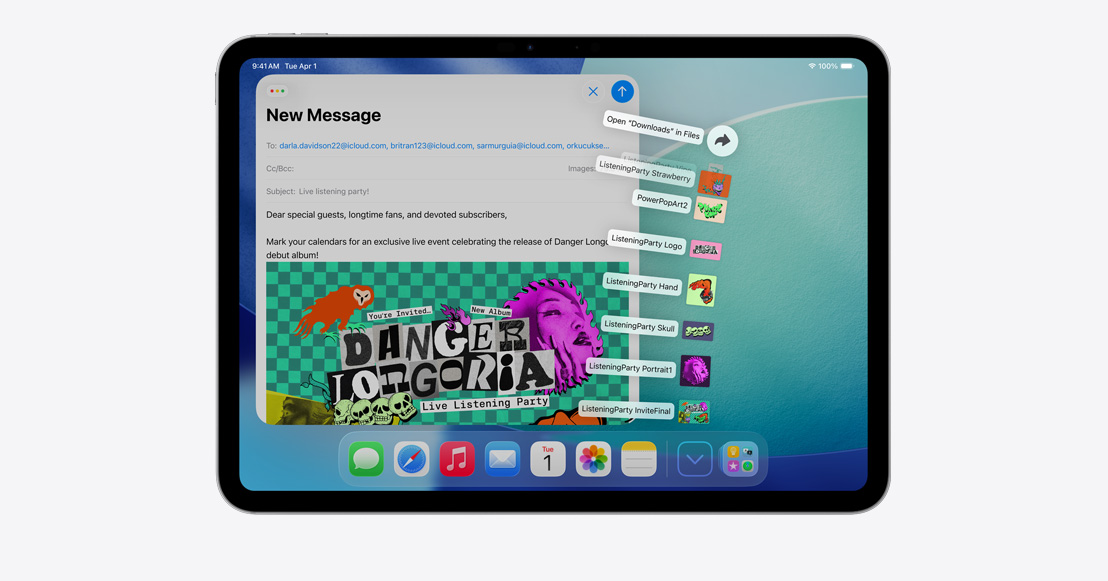Select truncated recipient orkucukse...
1108x581 pixels.
[587, 146]
